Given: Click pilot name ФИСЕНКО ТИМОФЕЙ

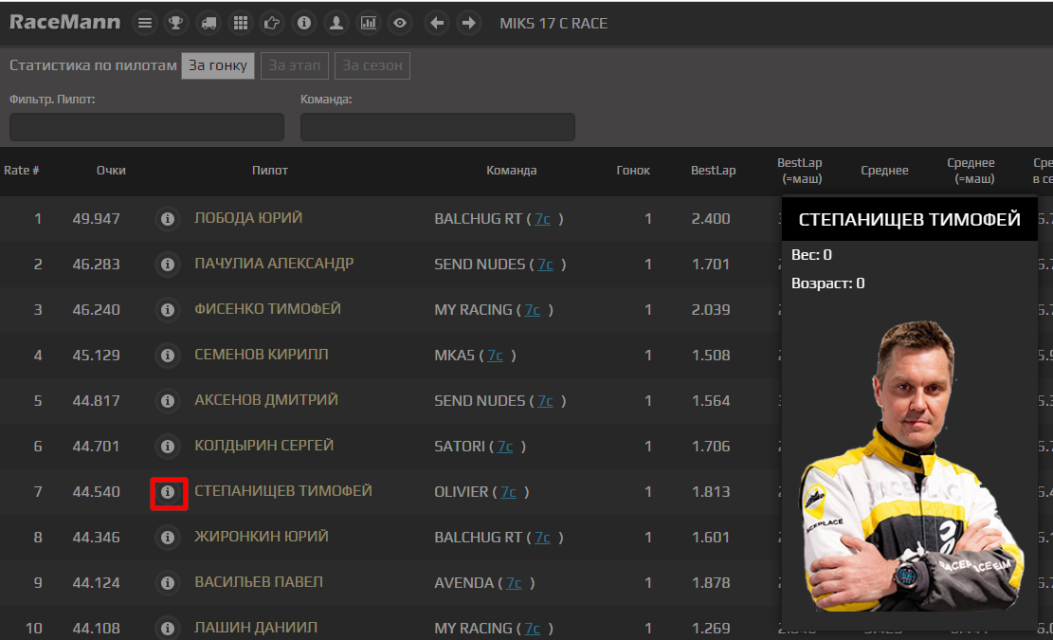Looking at the screenshot, I should 267,309.
